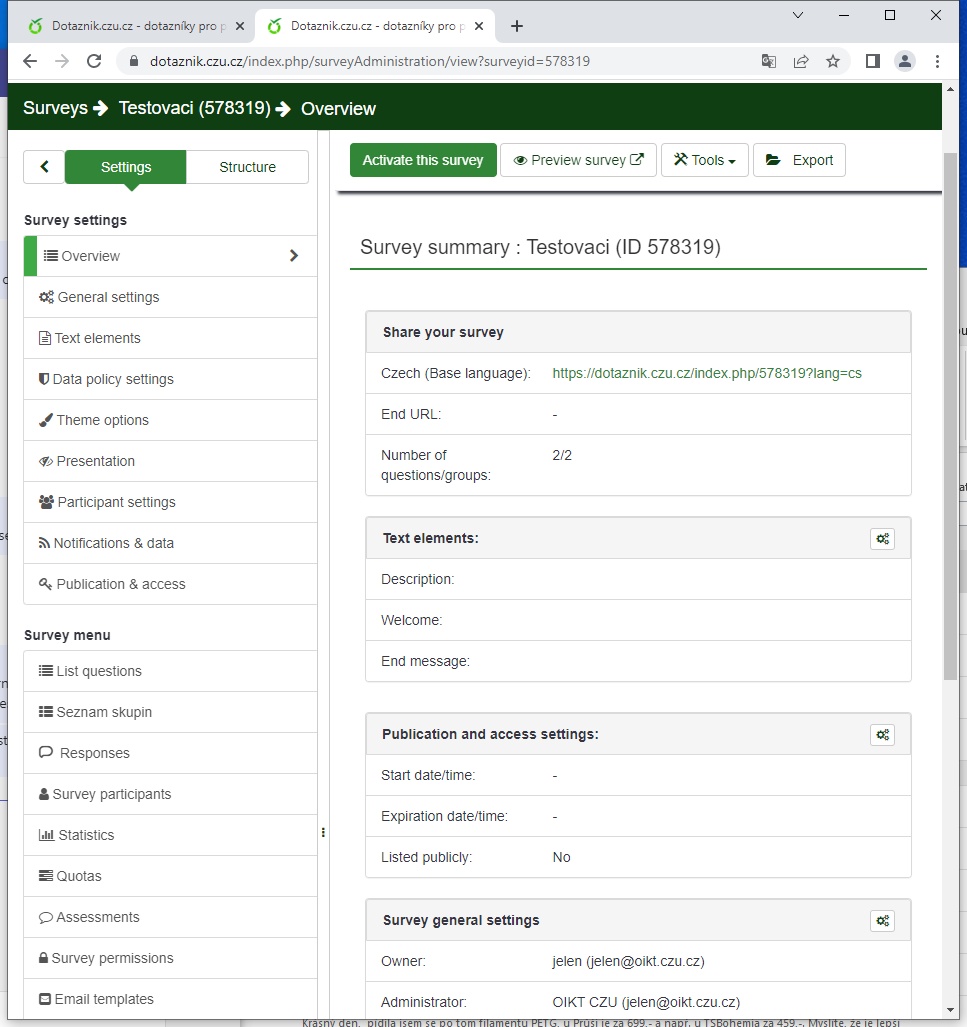Click gear icon in Text elements panel
Screen dimensions: 967x1027
[882, 539]
